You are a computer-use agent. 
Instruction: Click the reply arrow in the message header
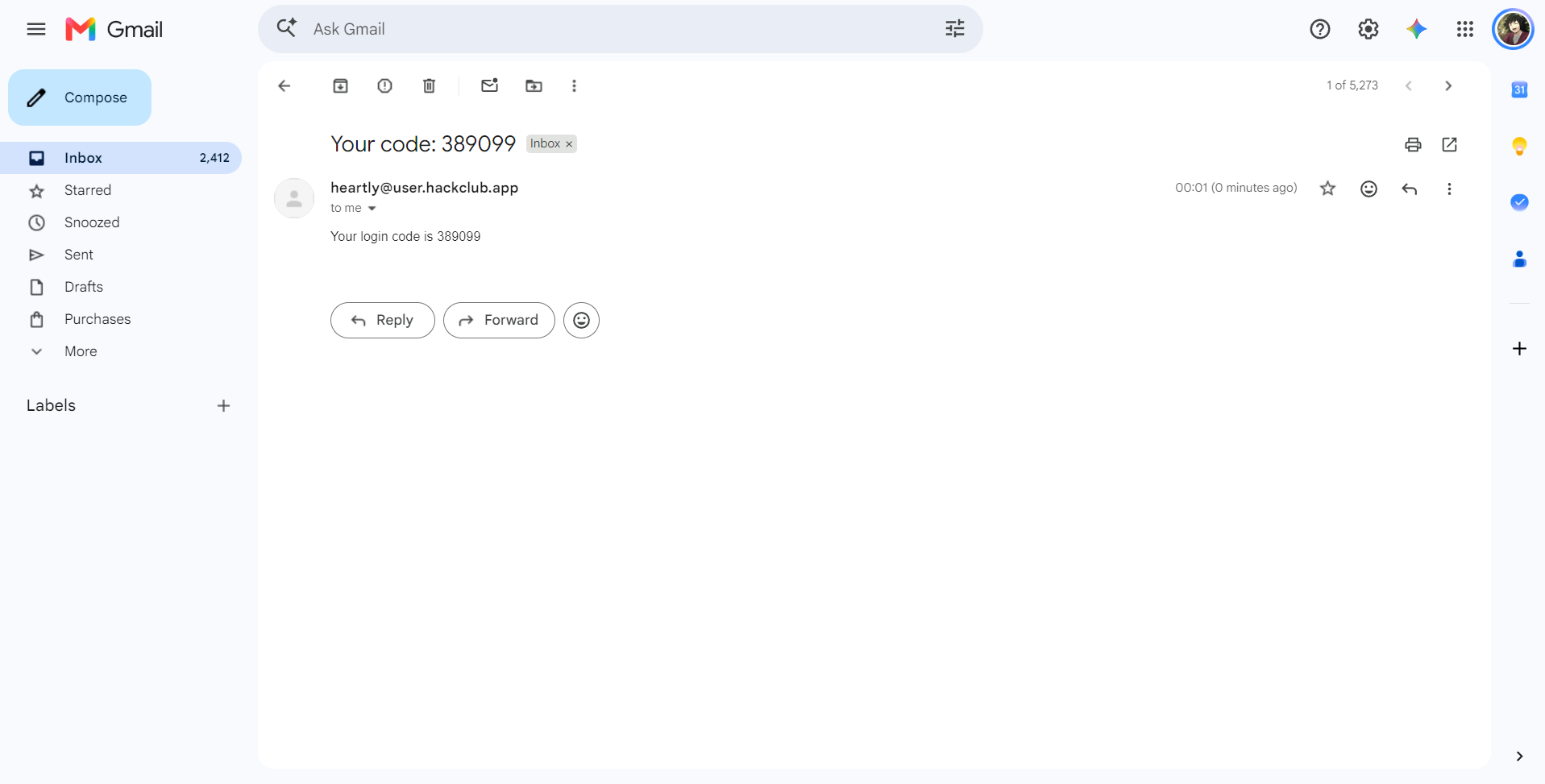click(x=1410, y=189)
